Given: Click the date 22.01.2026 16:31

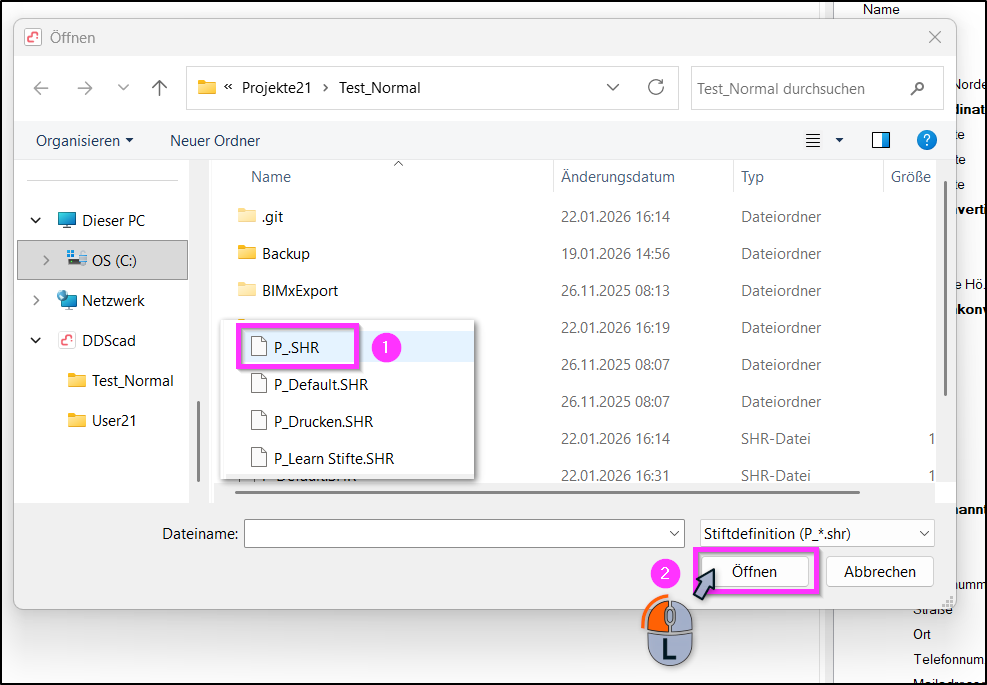Looking at the screenshot, I should click(615, 475).
